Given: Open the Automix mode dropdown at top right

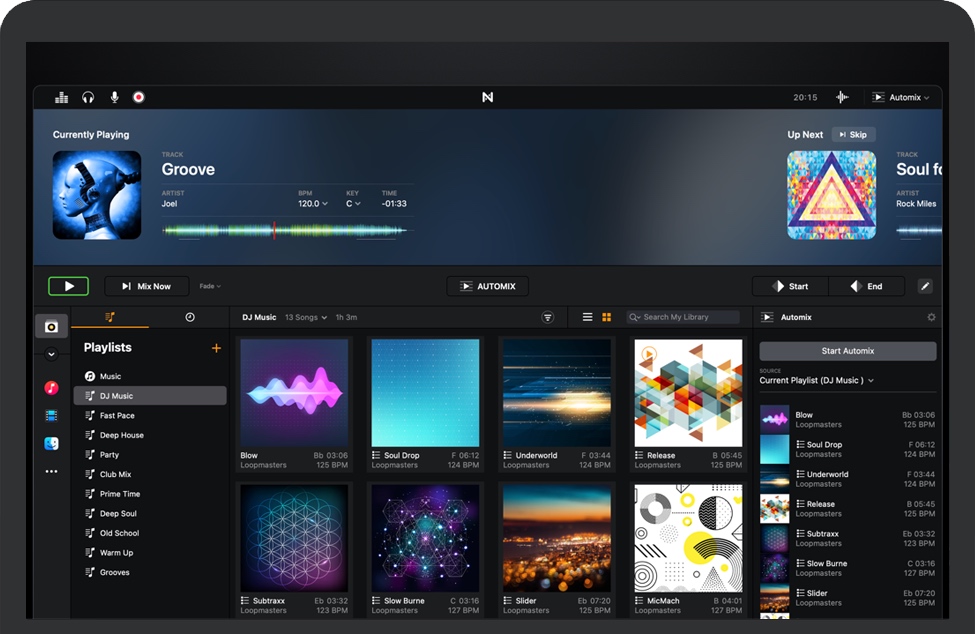Looking at the screenshot, I should point(900,98).
